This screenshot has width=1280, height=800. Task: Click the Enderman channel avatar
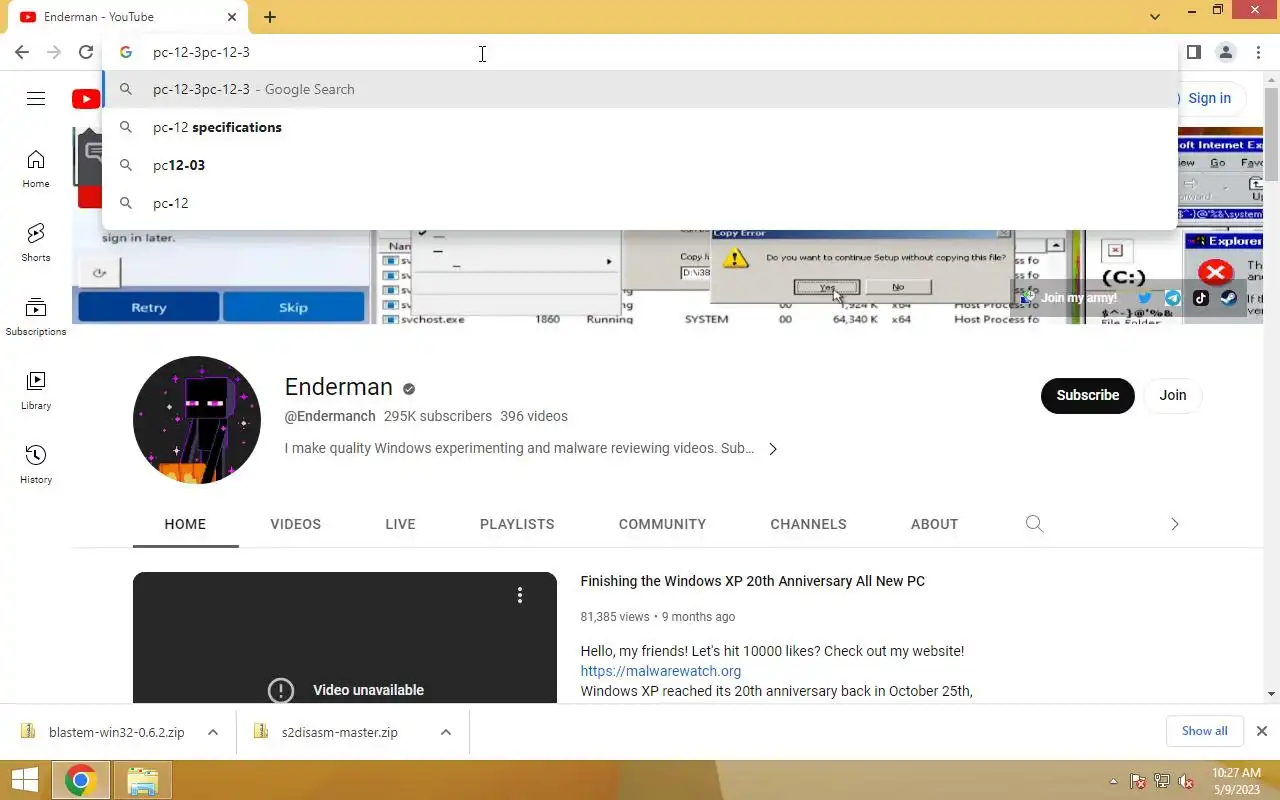pos(197,420)
